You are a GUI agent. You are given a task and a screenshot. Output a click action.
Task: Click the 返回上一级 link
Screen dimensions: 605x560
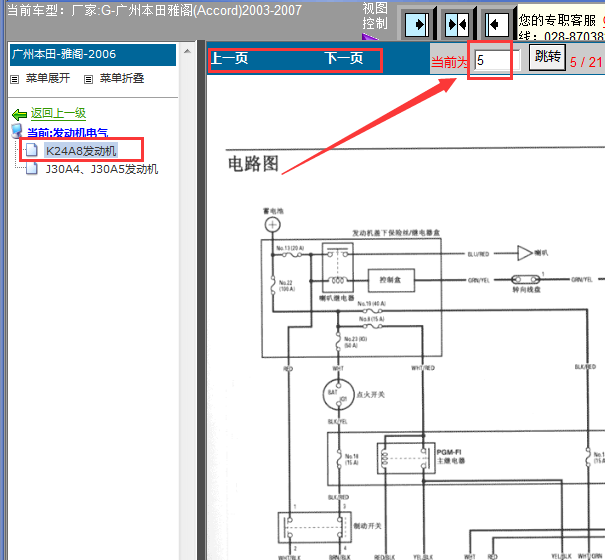click(x=58, y=114)
